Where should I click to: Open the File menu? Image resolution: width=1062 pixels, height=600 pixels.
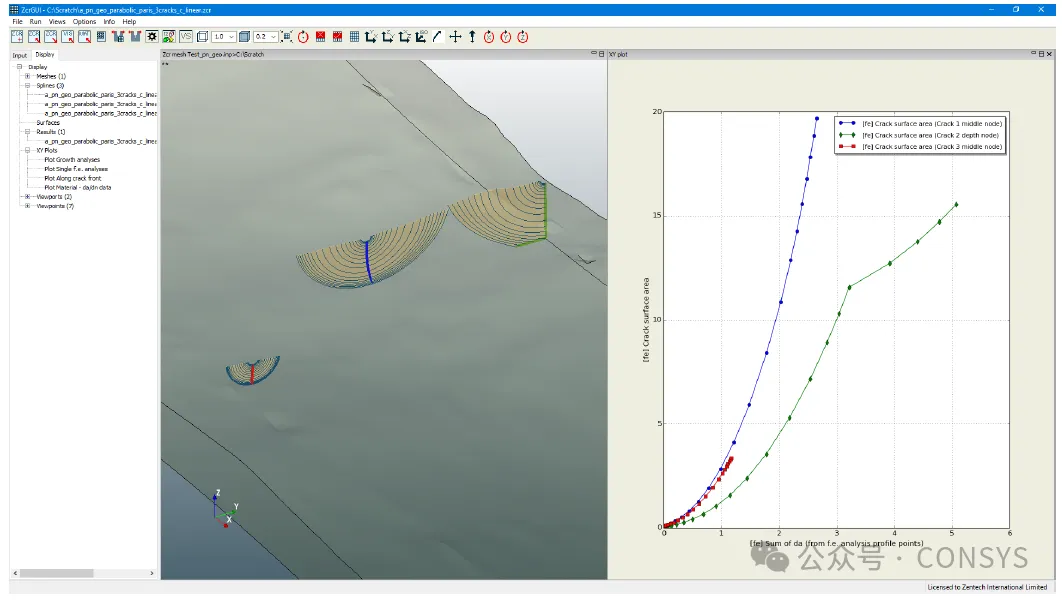[17, 22]
